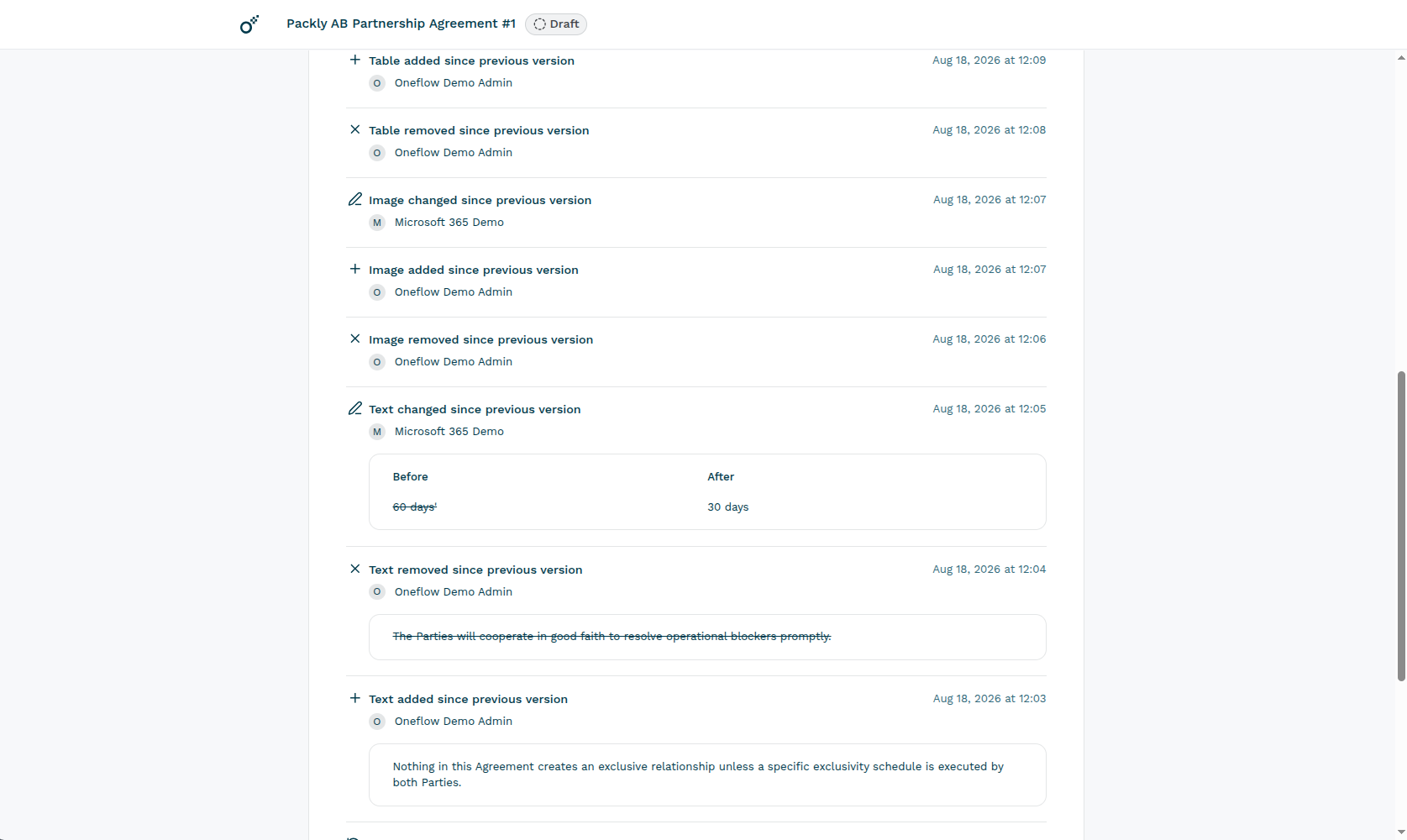This screenshot has height=840, width=1407.
Task: Click the X icon for Text removed
Action: tap(354, 569)
